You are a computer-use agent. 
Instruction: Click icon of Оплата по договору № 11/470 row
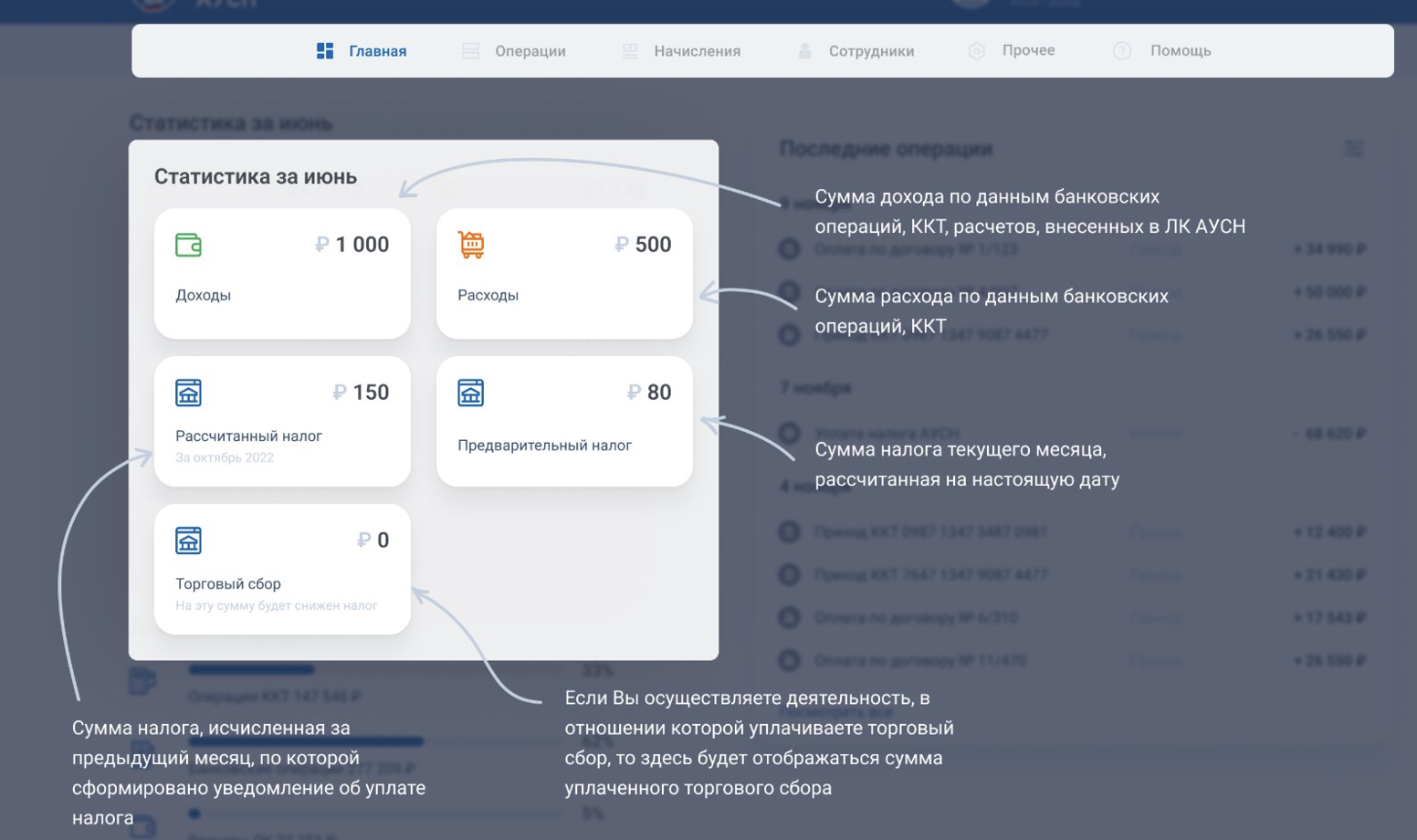click(x=790, y=660)
